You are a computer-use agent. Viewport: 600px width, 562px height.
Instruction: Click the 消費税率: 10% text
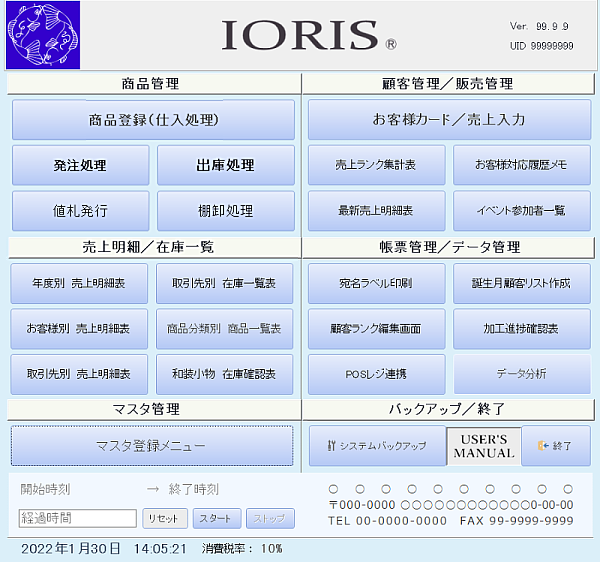tap(242, 549)
